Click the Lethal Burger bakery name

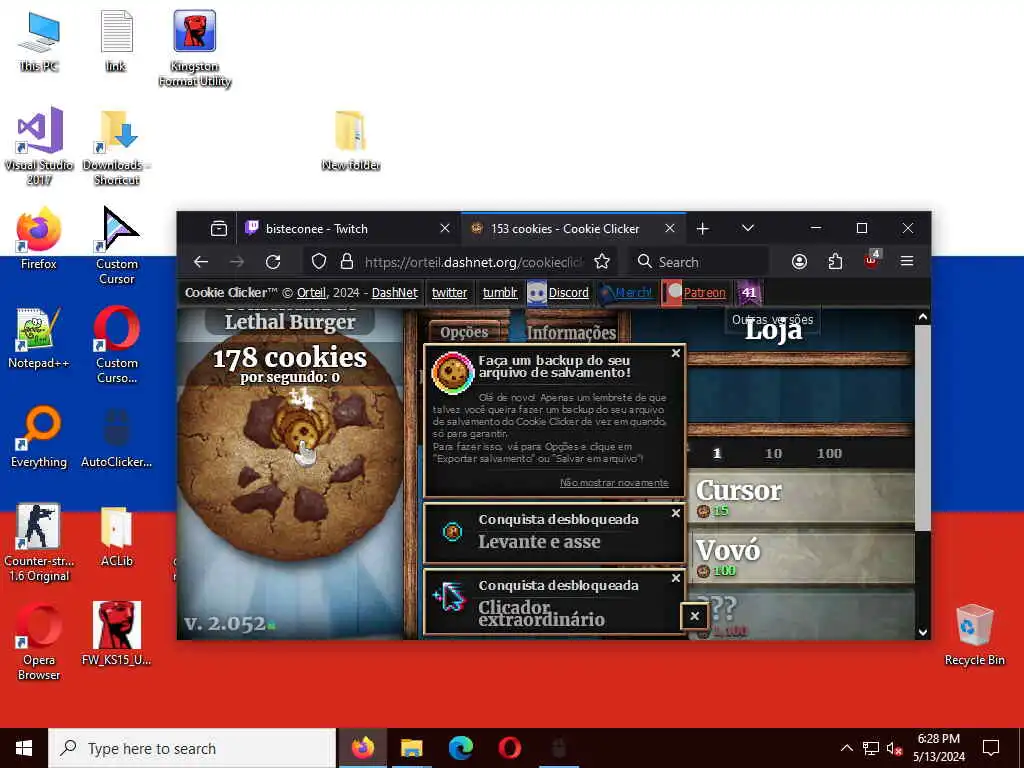click(290, 322)
